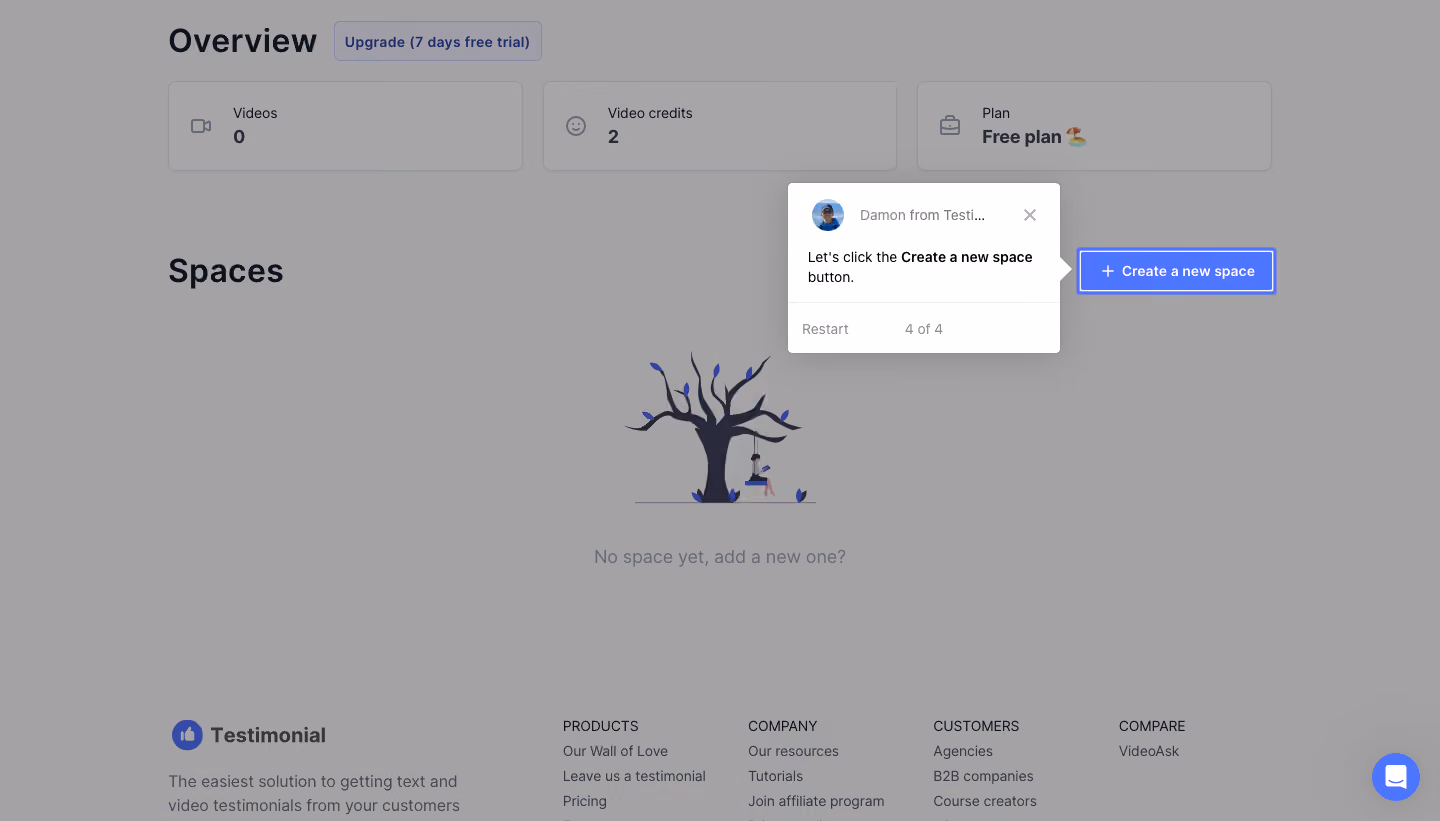1440x821 pixels.
Task: Go to the Pricing footer link
Action: (585, 801)
